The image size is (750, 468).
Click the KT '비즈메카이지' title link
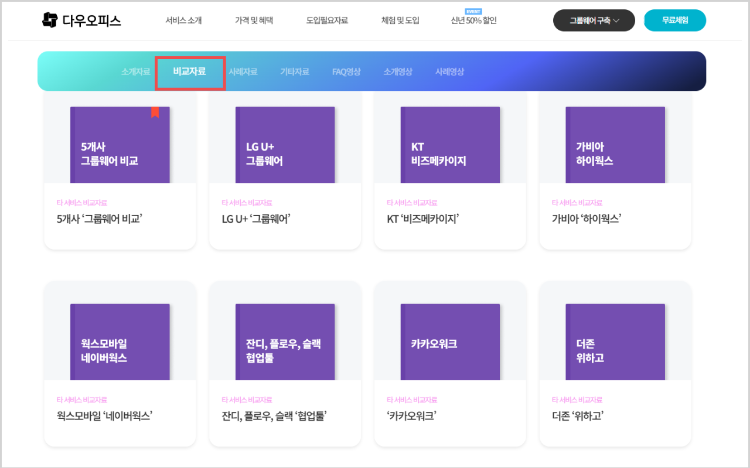pyautogui.click(x=423, y=219)
